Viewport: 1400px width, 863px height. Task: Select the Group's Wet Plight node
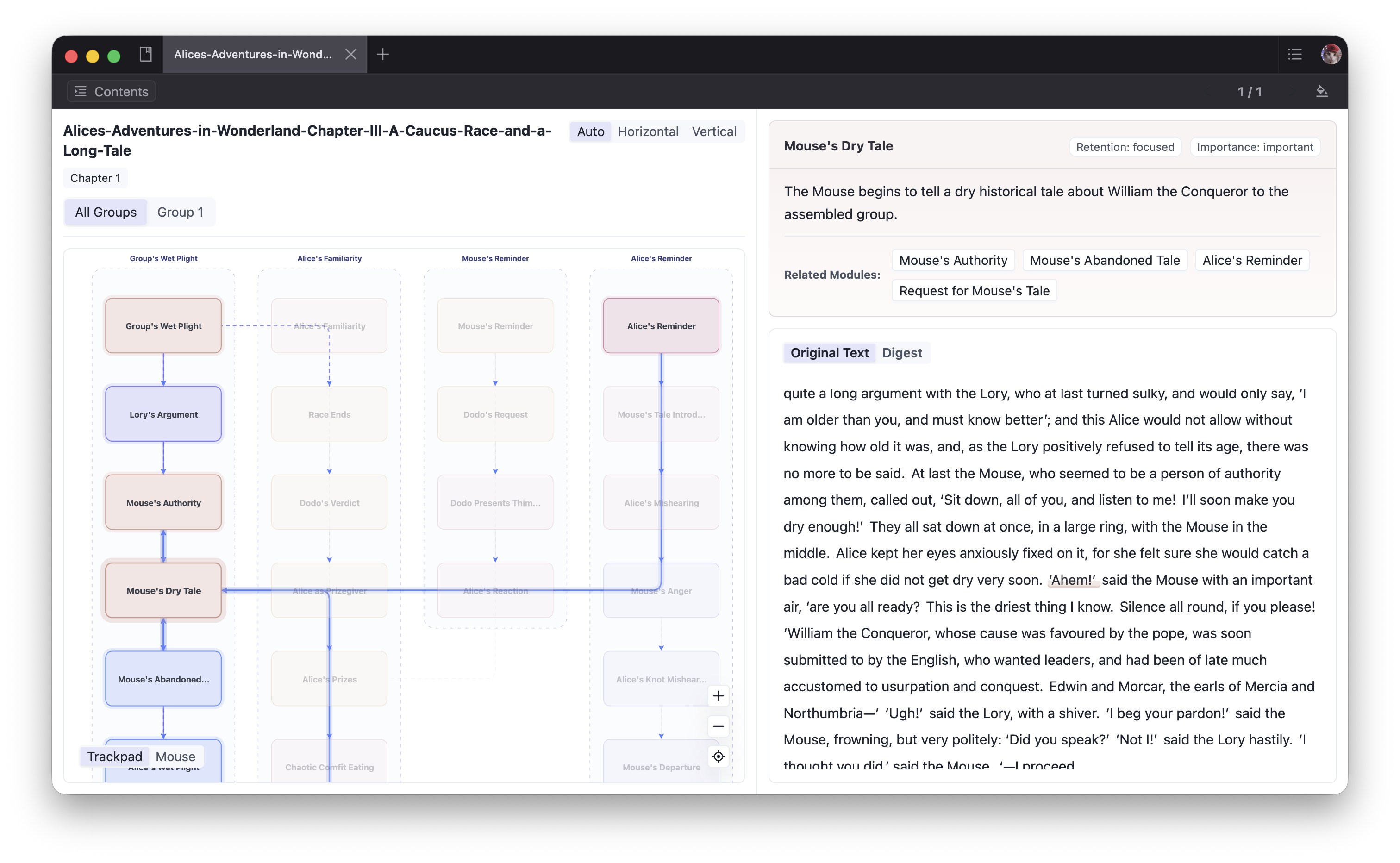coord(164,326)
